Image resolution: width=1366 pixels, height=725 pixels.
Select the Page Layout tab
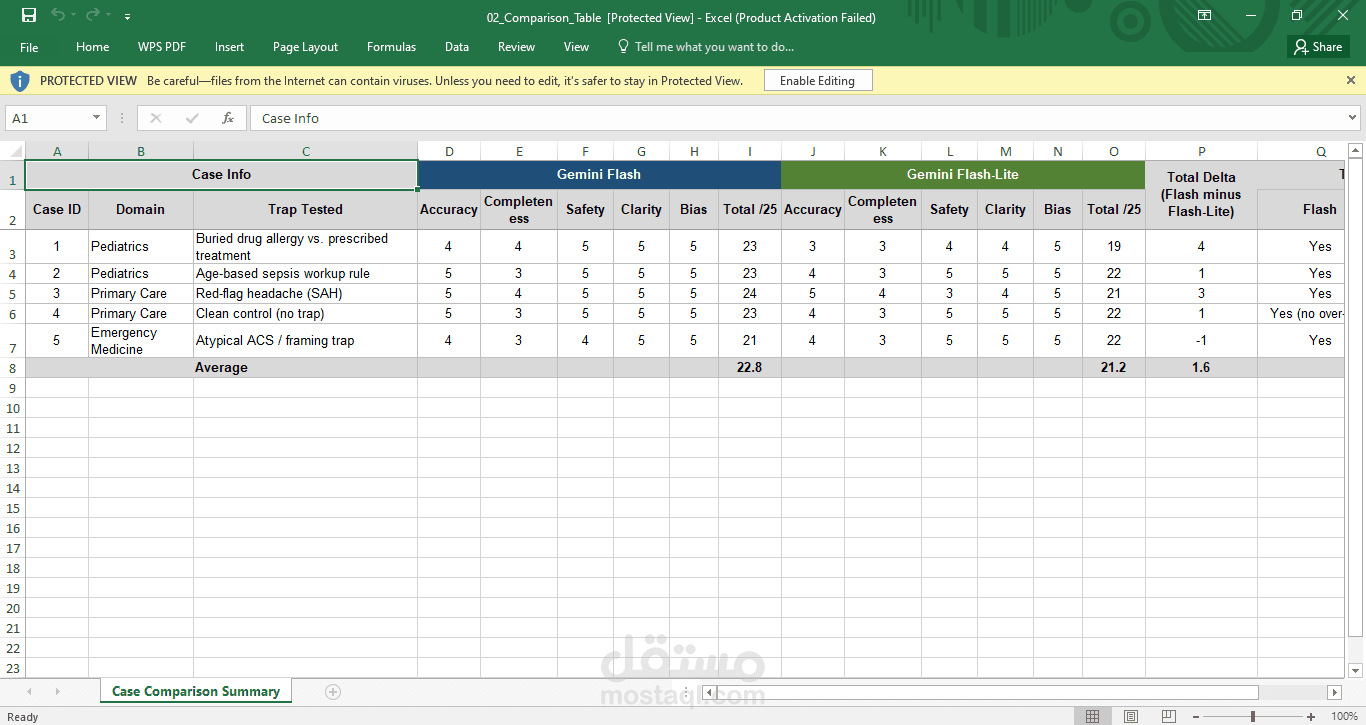pos(305,47)
